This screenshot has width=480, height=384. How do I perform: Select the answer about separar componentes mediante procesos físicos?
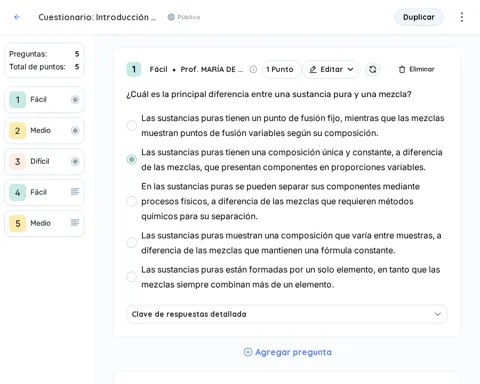[x=132, y=201]
